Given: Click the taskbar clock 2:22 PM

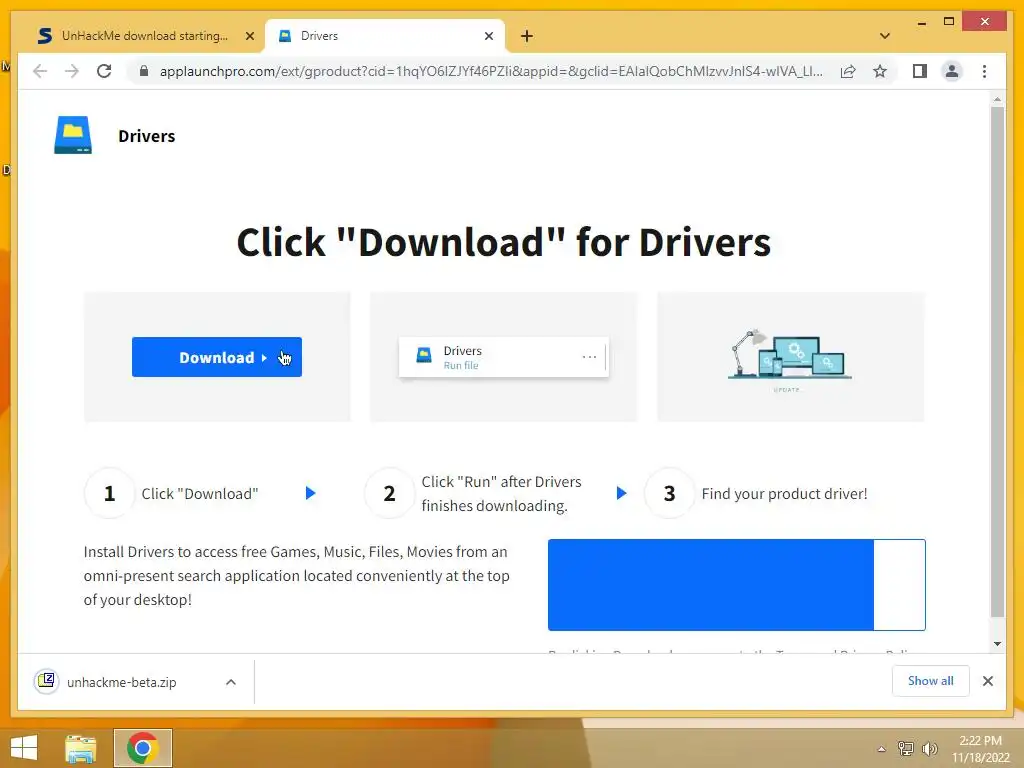Looking at the screenshot, I should 980,741.
